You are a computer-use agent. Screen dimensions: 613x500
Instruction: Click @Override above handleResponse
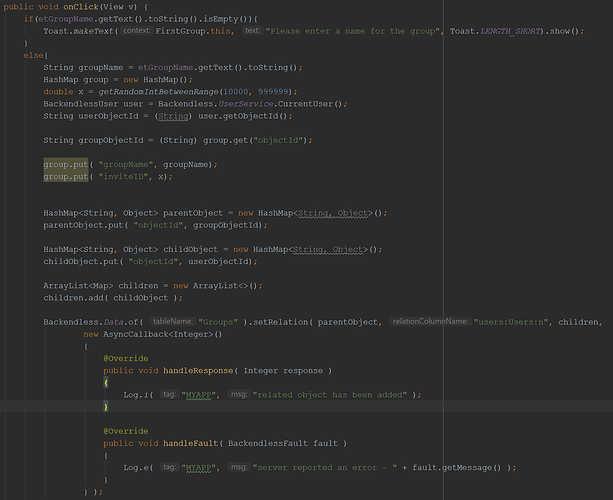click(x=126, y=358)
